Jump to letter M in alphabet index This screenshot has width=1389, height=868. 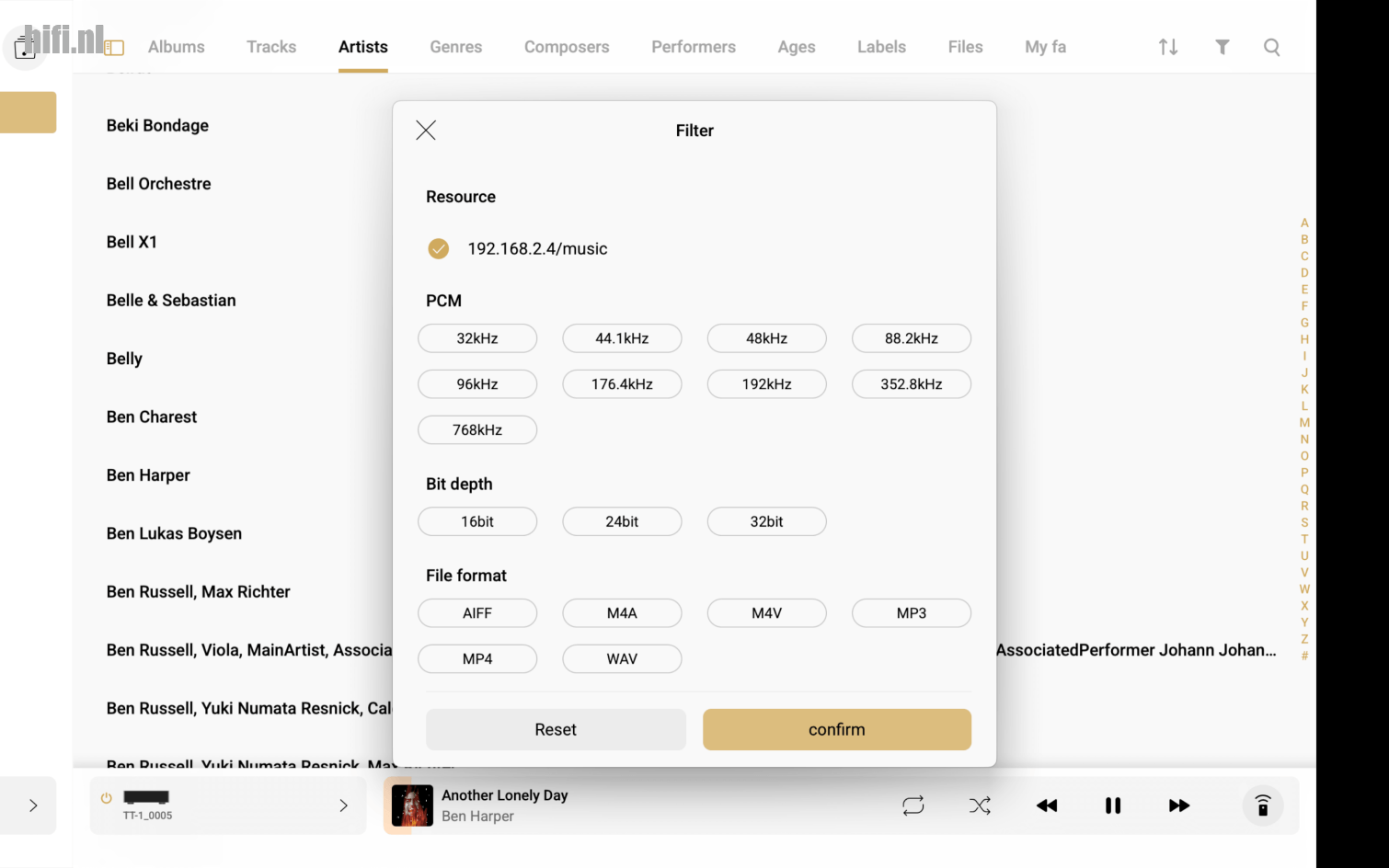[1304, 423]
